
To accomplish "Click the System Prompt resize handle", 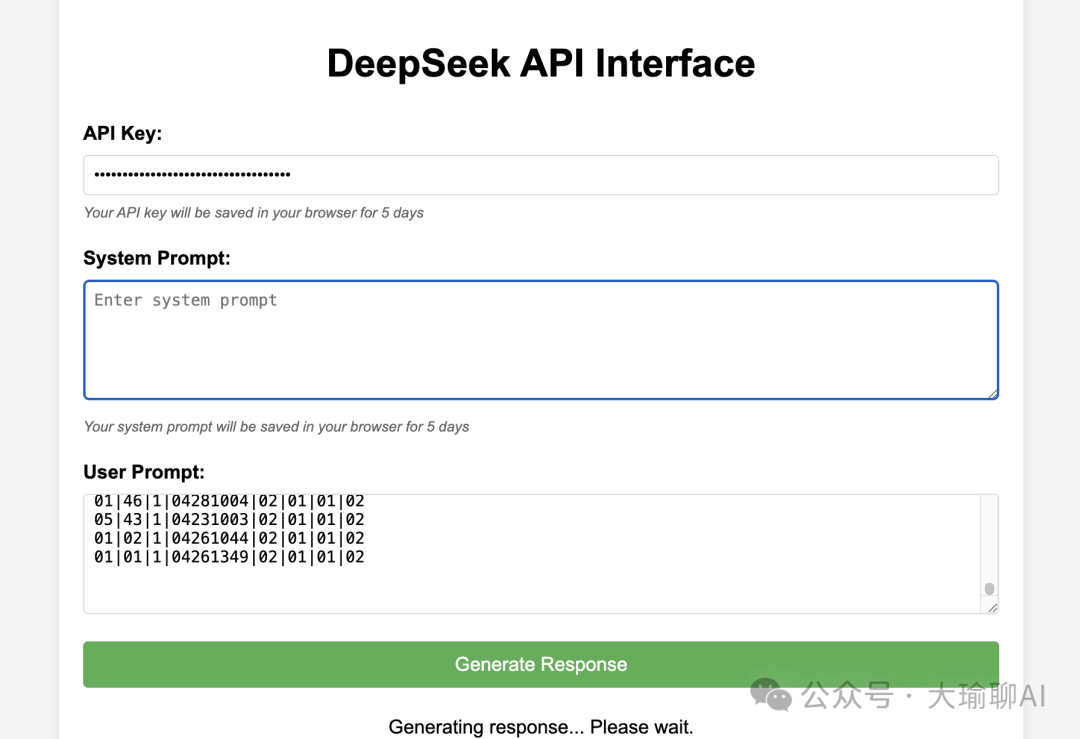I will coord(993,393).
